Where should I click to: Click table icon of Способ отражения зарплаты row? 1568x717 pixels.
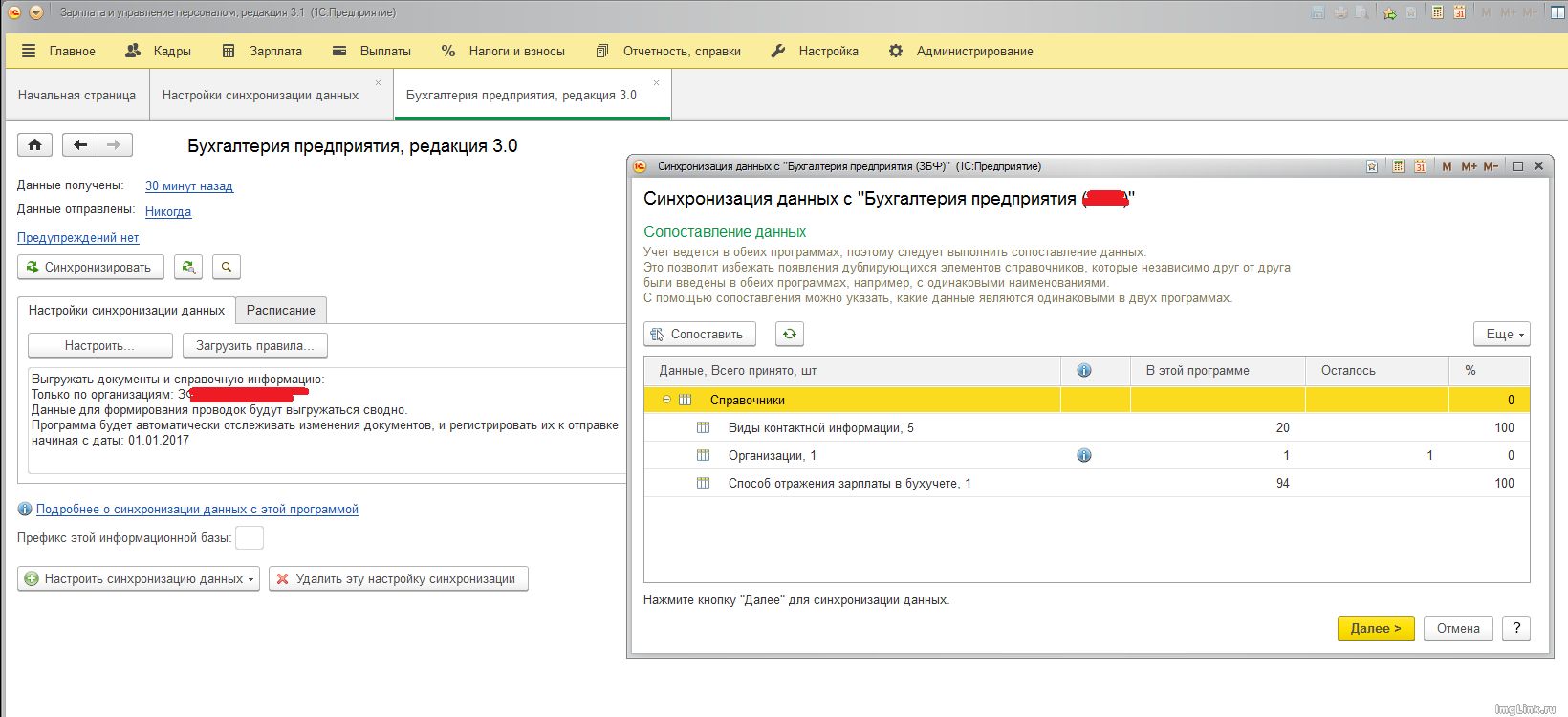(x=703, y=483)
